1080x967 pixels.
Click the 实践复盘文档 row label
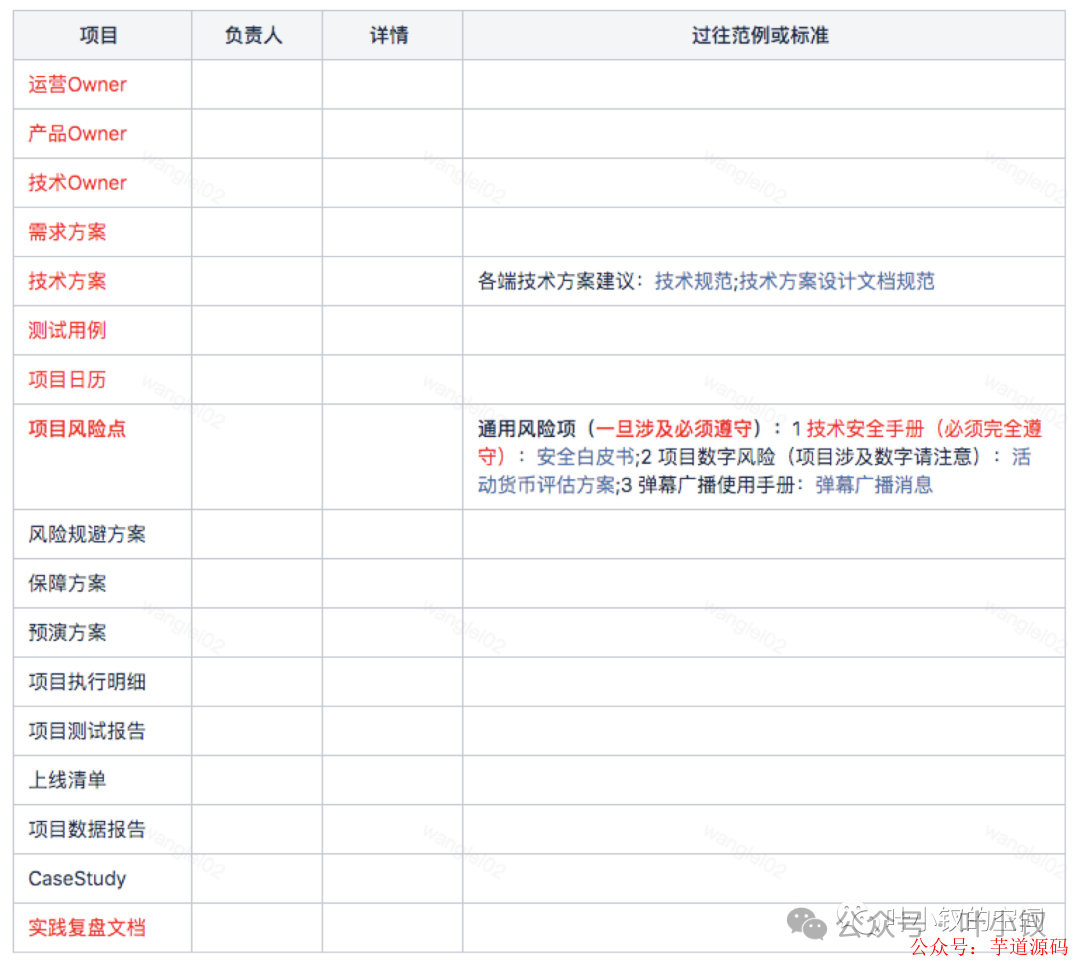click(87, 927)
